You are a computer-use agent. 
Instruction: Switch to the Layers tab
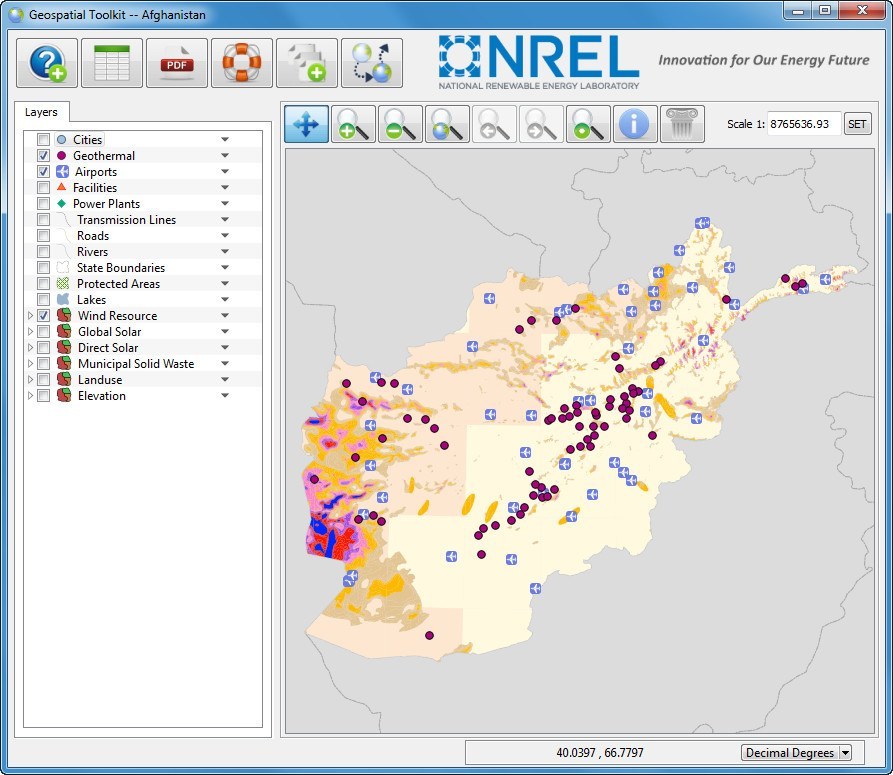[42, 113]
